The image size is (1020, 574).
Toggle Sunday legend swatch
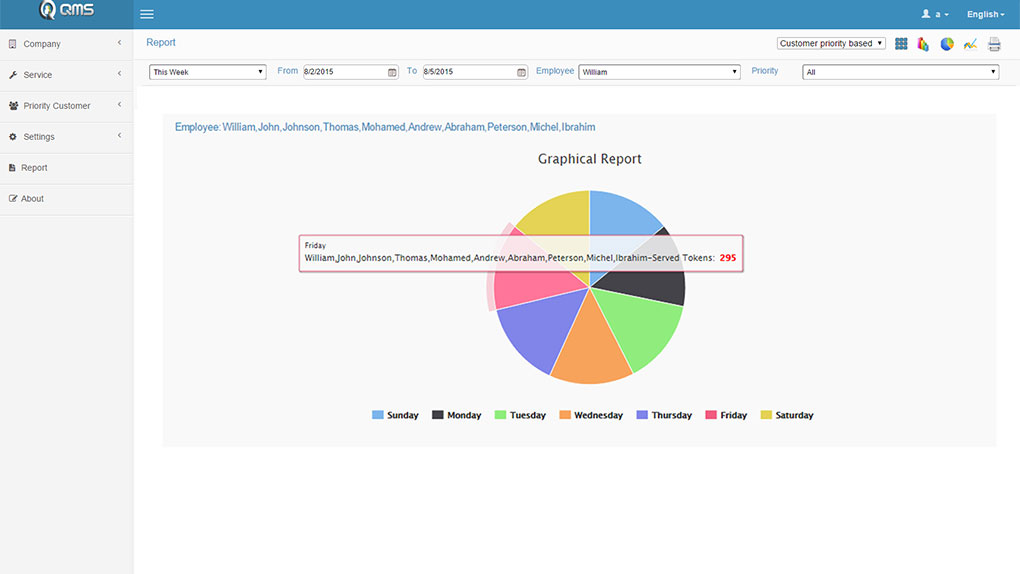[x=377, y=415]
